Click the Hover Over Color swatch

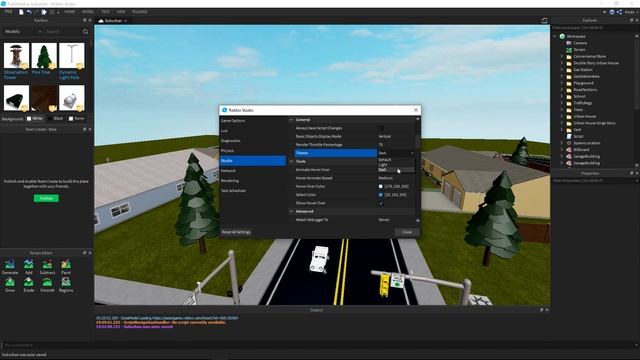pyautogui.click(x=381, y=187)
